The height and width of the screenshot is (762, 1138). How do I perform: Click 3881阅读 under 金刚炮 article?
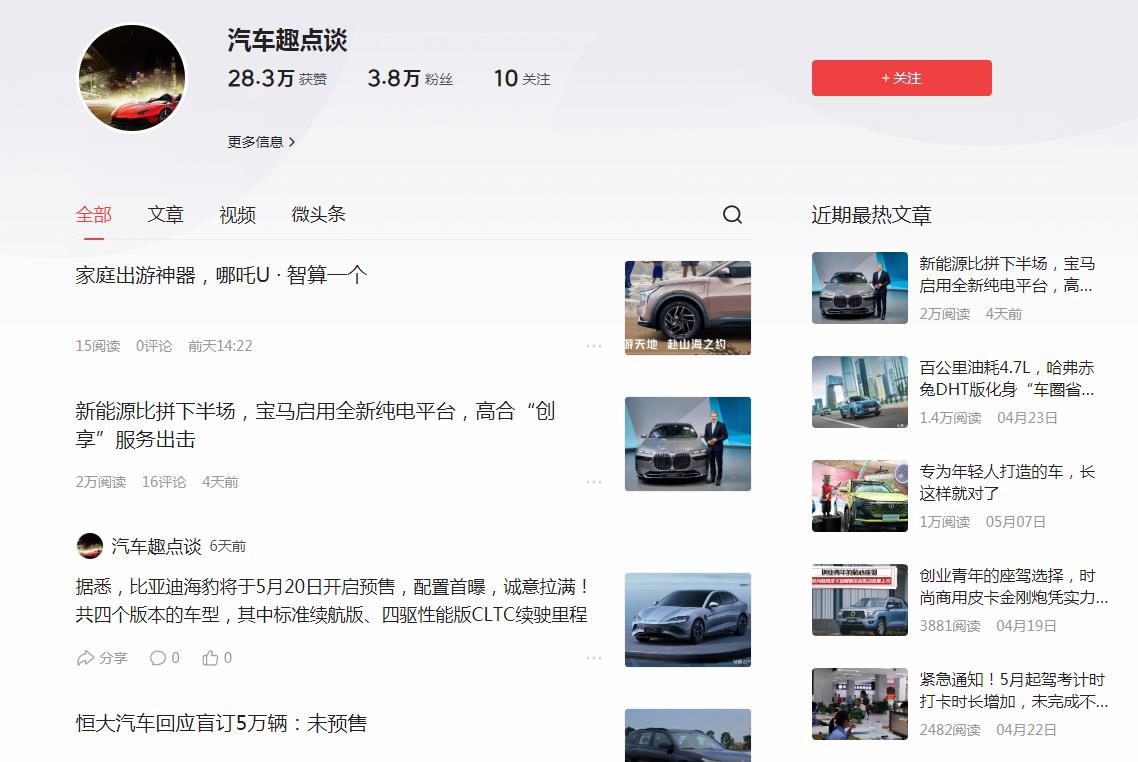coord(950,626)
